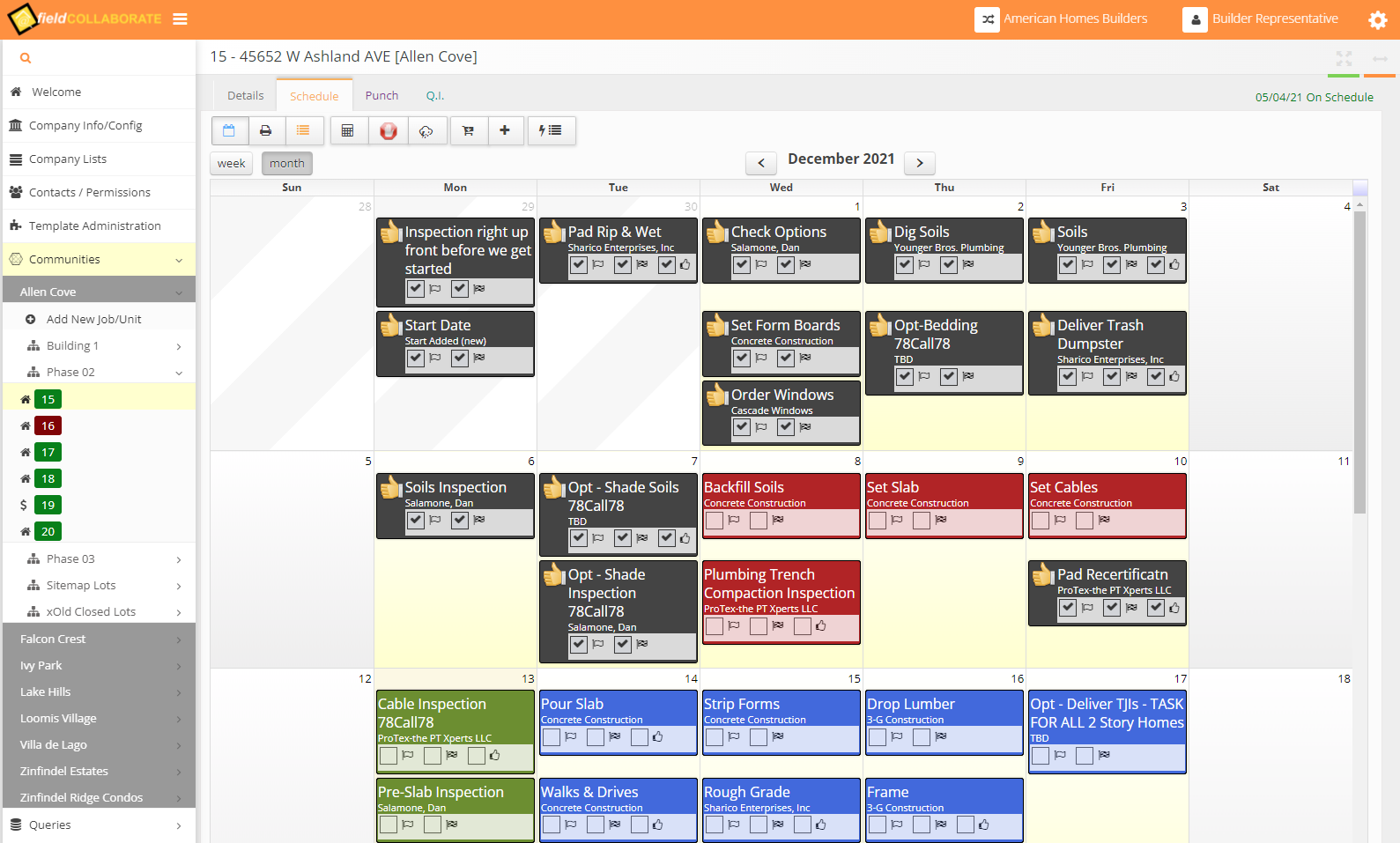This screenshot has width=1400, height=843.
Task: Go to the previous month arrow
Action: (x=761, y=163)
